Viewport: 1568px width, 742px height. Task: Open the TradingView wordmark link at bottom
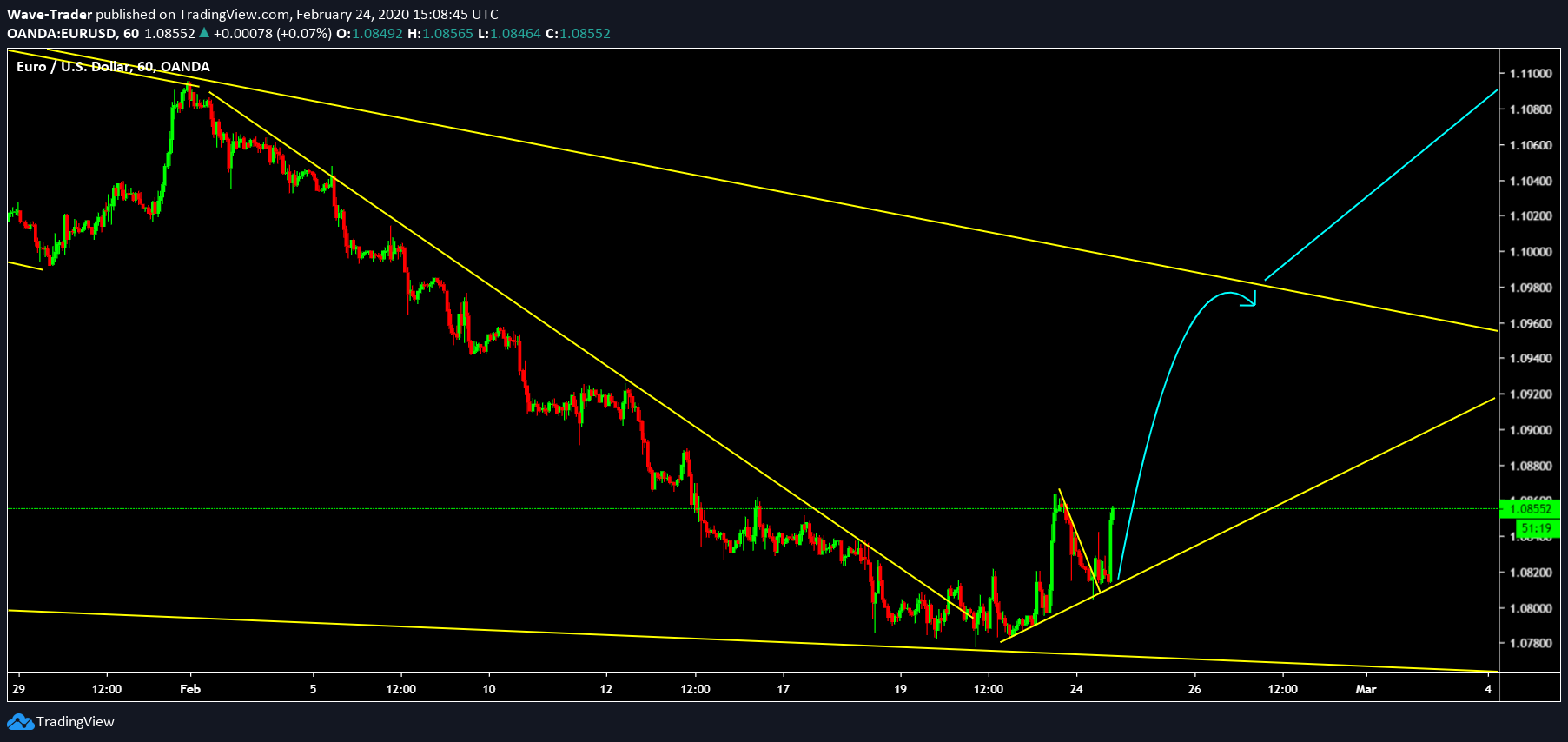tap(76, 722)
